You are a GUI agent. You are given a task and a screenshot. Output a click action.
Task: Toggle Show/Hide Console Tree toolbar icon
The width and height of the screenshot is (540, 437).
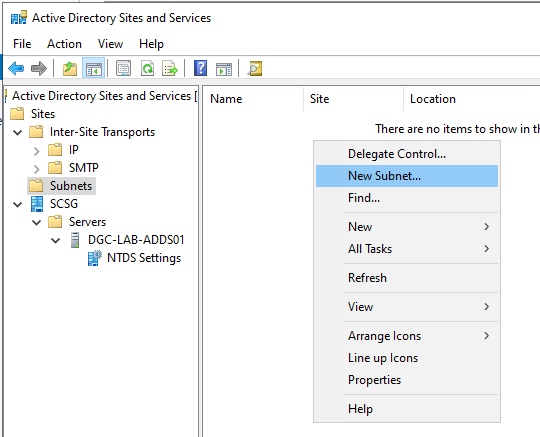pos(94,69)
